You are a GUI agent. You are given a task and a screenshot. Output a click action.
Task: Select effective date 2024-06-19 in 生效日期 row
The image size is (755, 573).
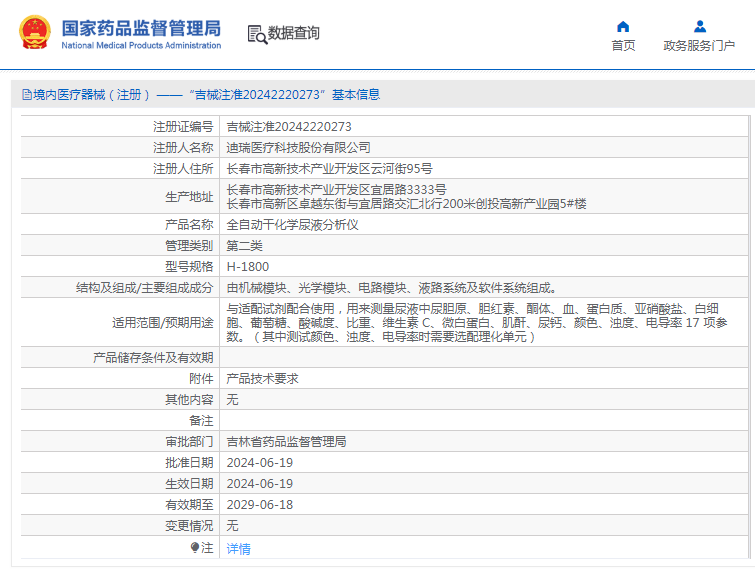click(260, 484)
